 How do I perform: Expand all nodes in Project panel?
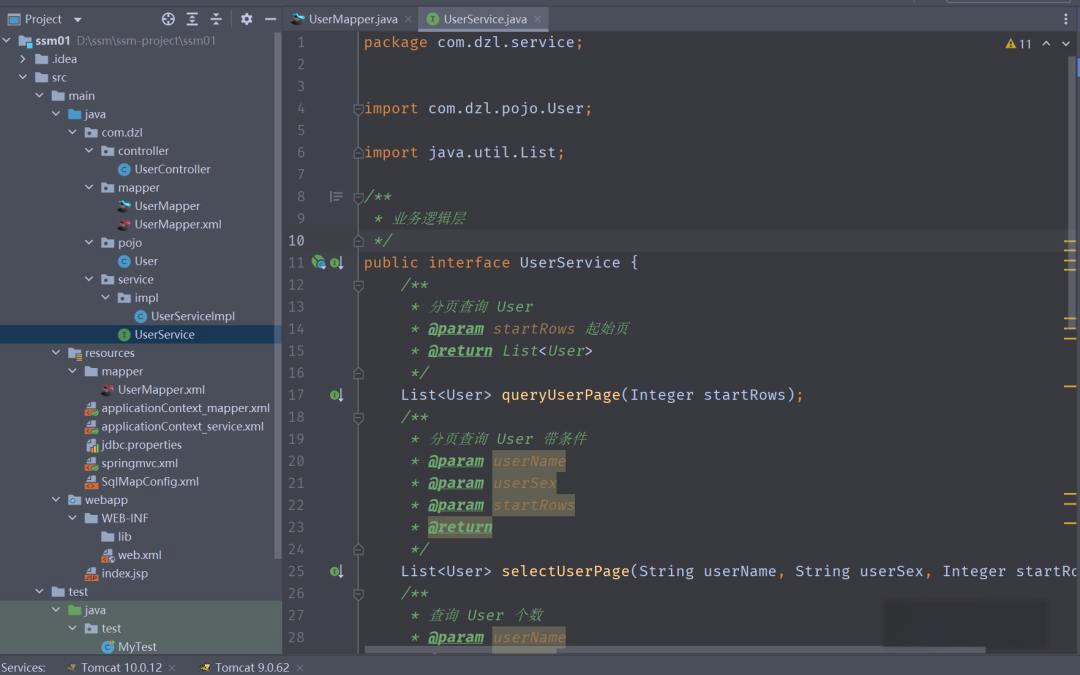click(192, 19)
